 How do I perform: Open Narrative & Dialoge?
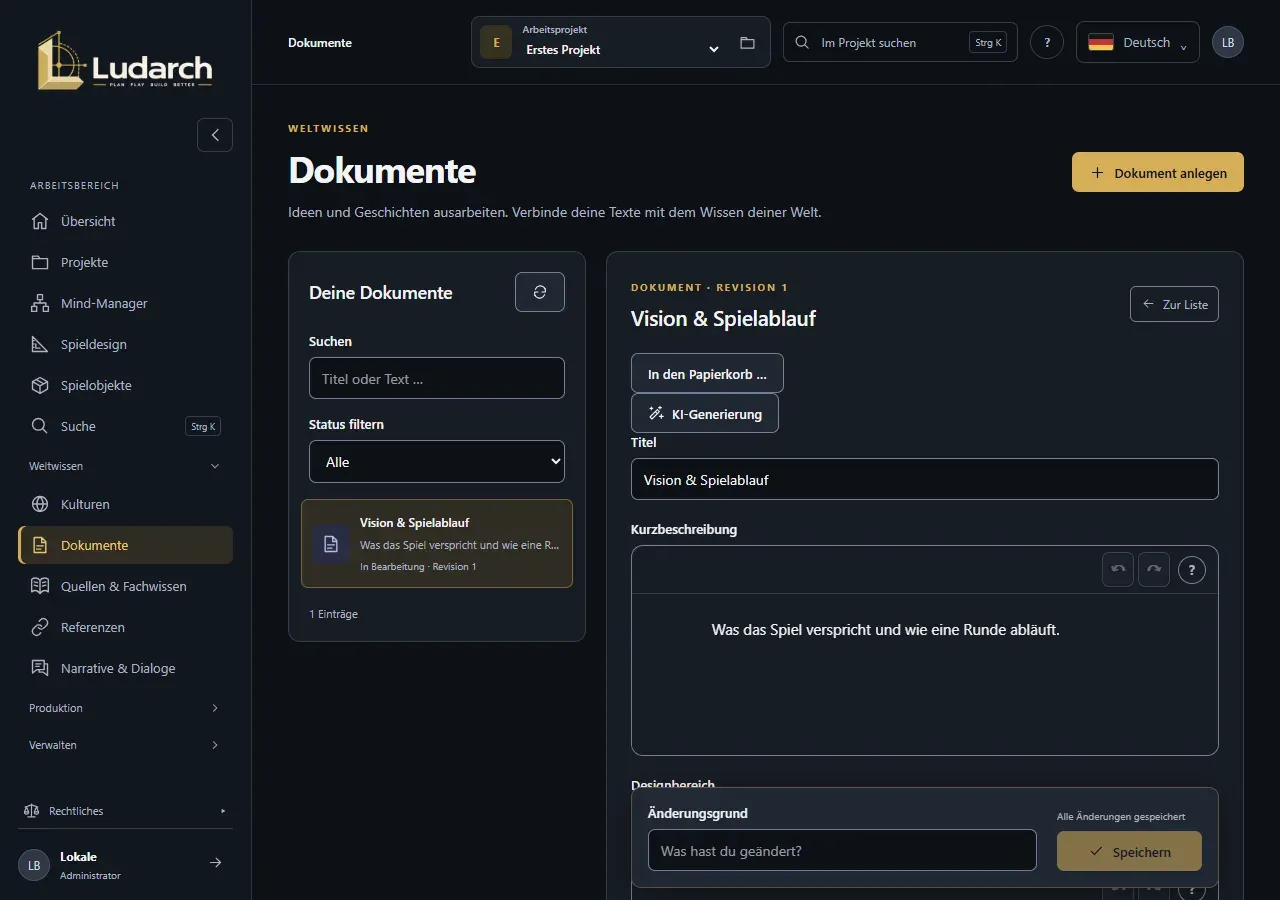pyautogui.click(x=125, y=668)
